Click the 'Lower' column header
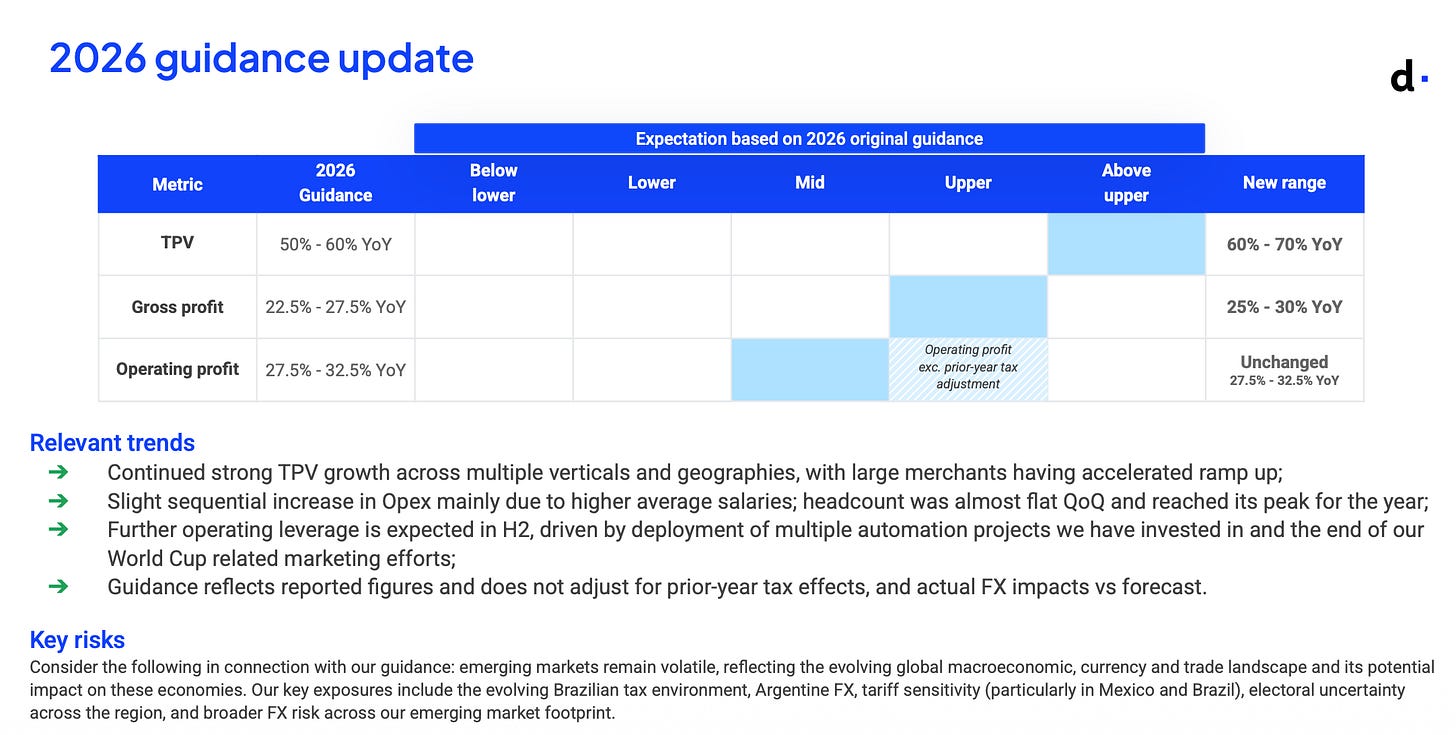 [652, 183]
